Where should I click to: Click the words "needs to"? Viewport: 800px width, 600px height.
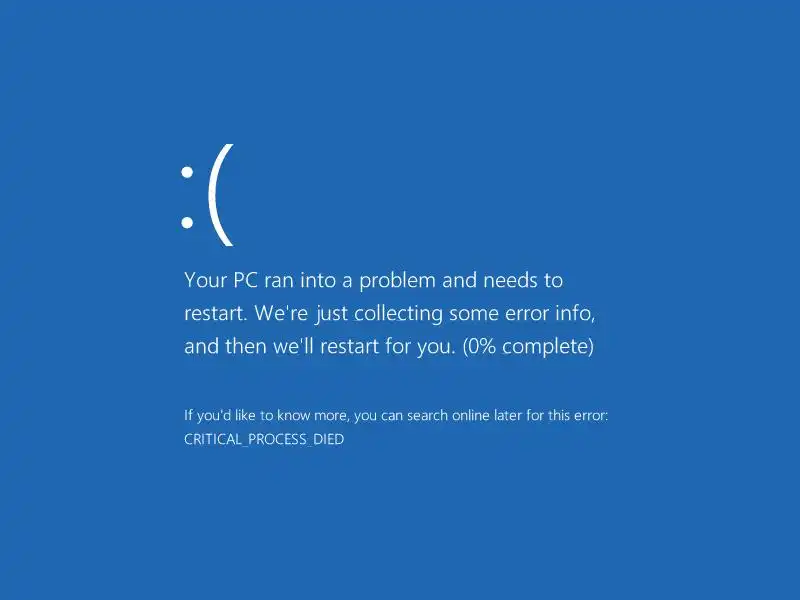pyautogui.click(x=523, y=280)
